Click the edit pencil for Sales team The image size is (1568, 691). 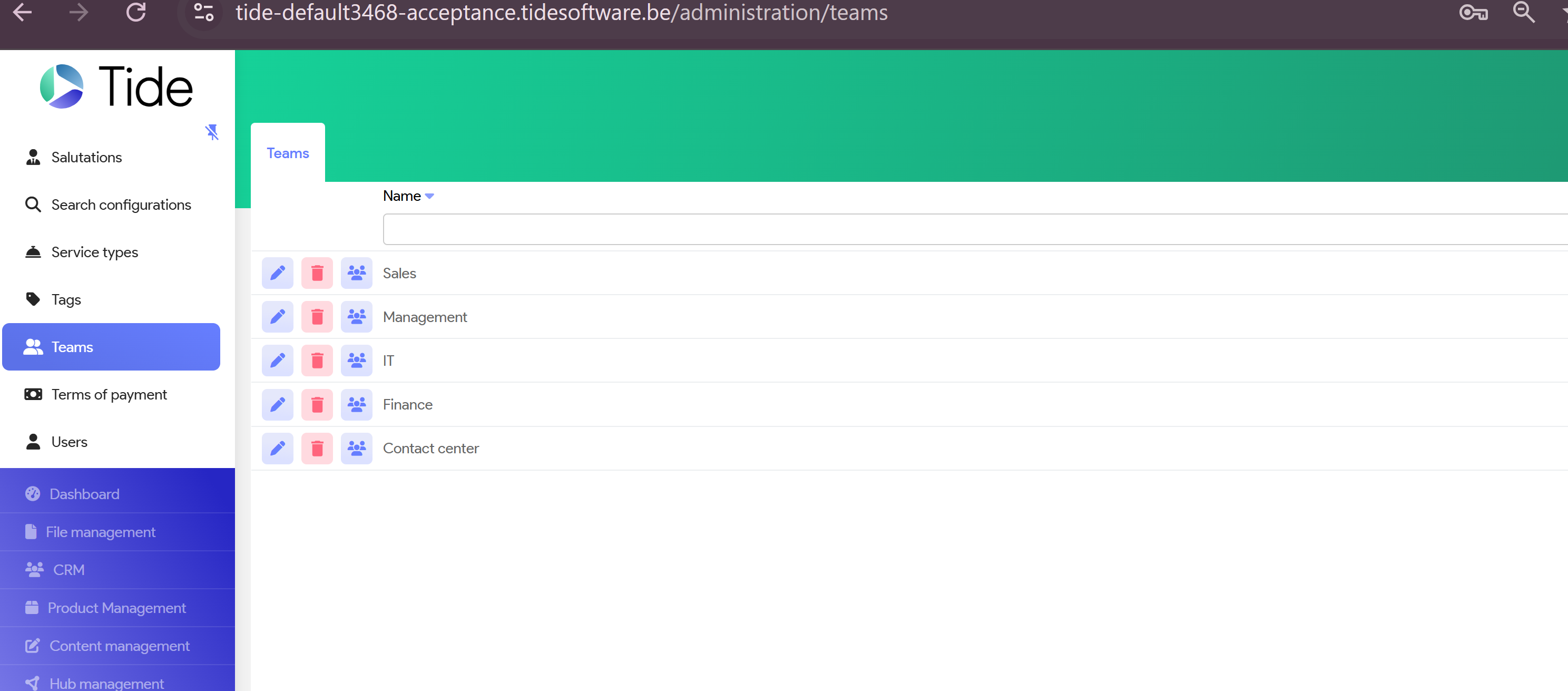[x=278, y=272]
